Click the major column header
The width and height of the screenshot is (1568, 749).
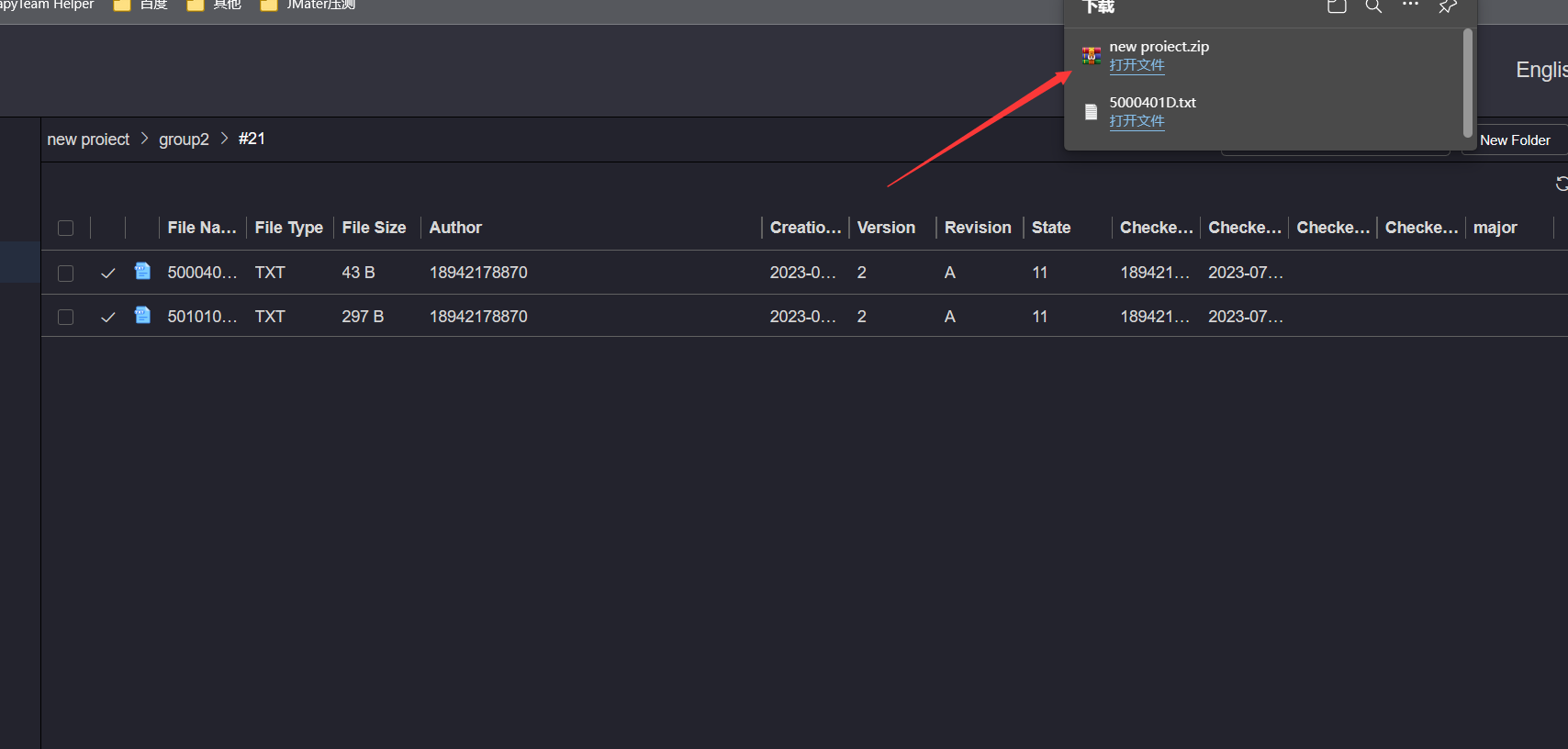1495,228
